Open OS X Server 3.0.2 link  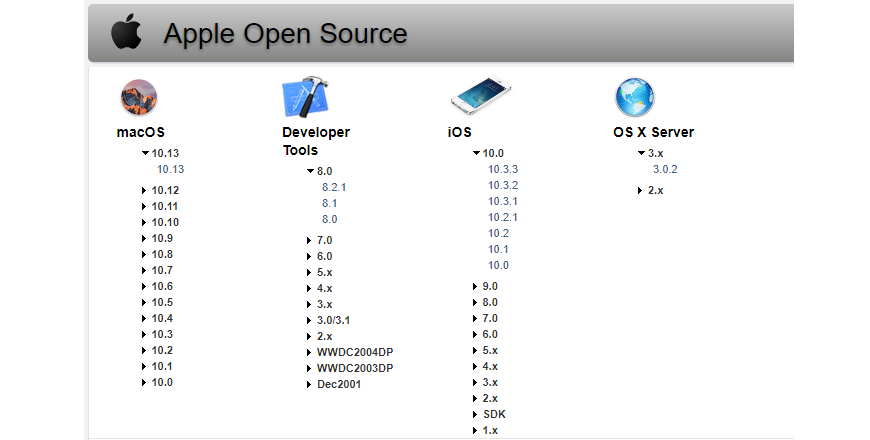[665, 169]
